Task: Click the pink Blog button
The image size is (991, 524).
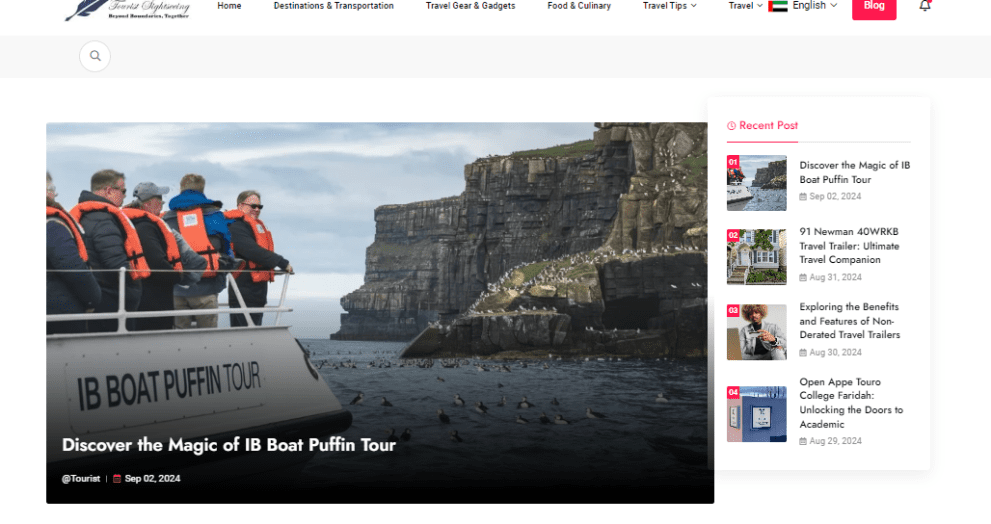Action: 873,7
